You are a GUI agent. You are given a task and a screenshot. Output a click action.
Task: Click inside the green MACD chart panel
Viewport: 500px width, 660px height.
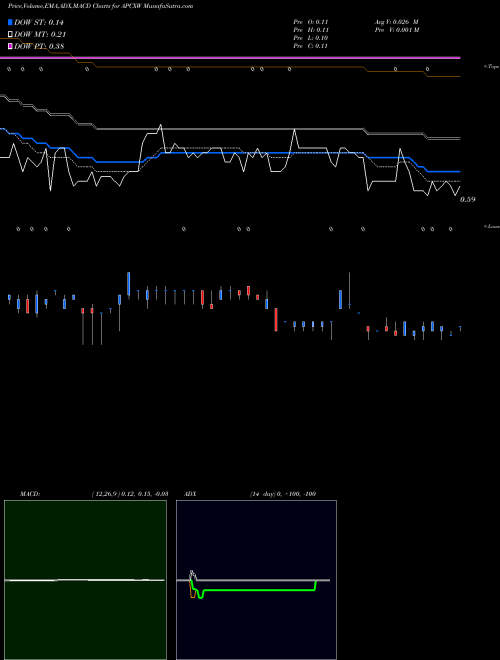(85, 580)
